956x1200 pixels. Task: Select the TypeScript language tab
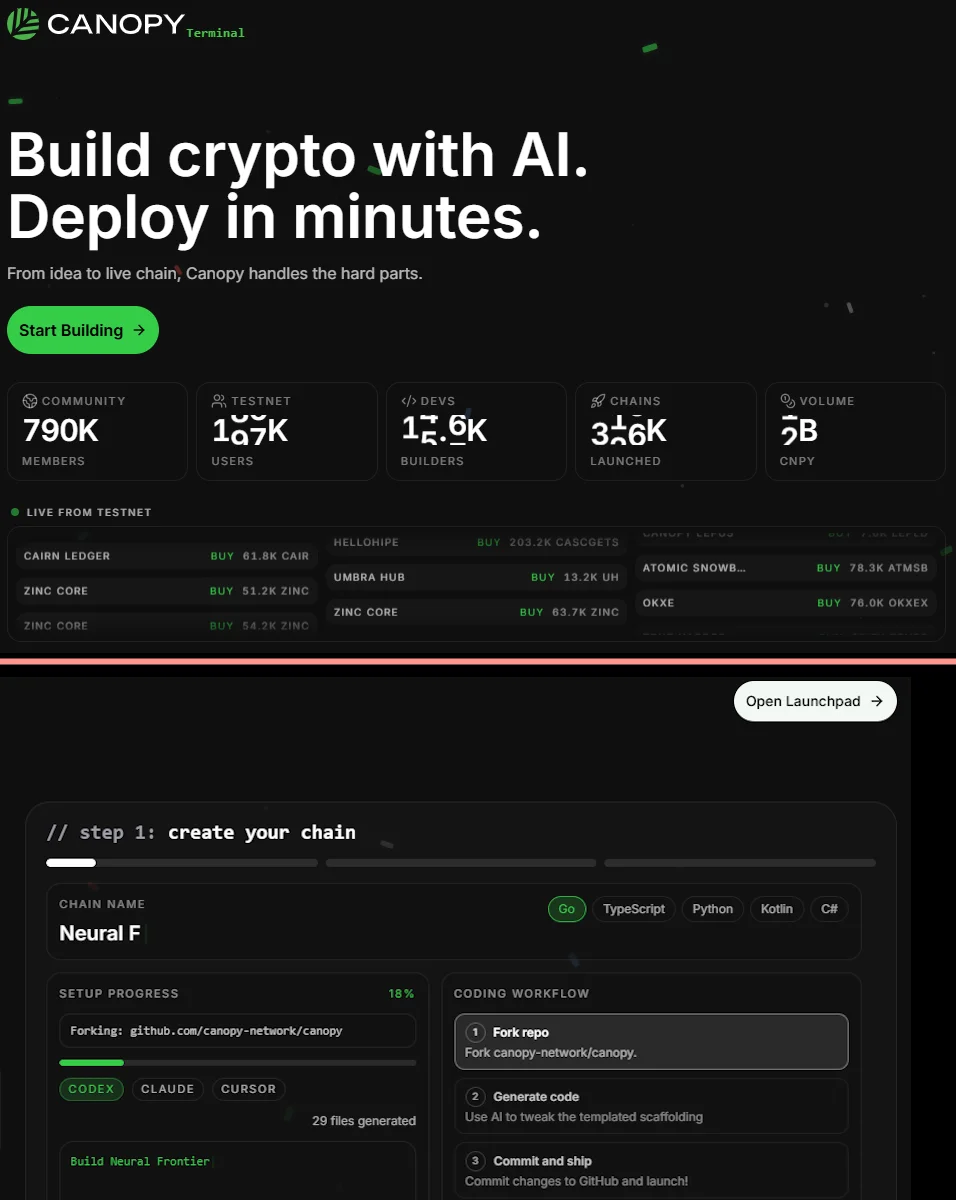(x=634, y=909)
